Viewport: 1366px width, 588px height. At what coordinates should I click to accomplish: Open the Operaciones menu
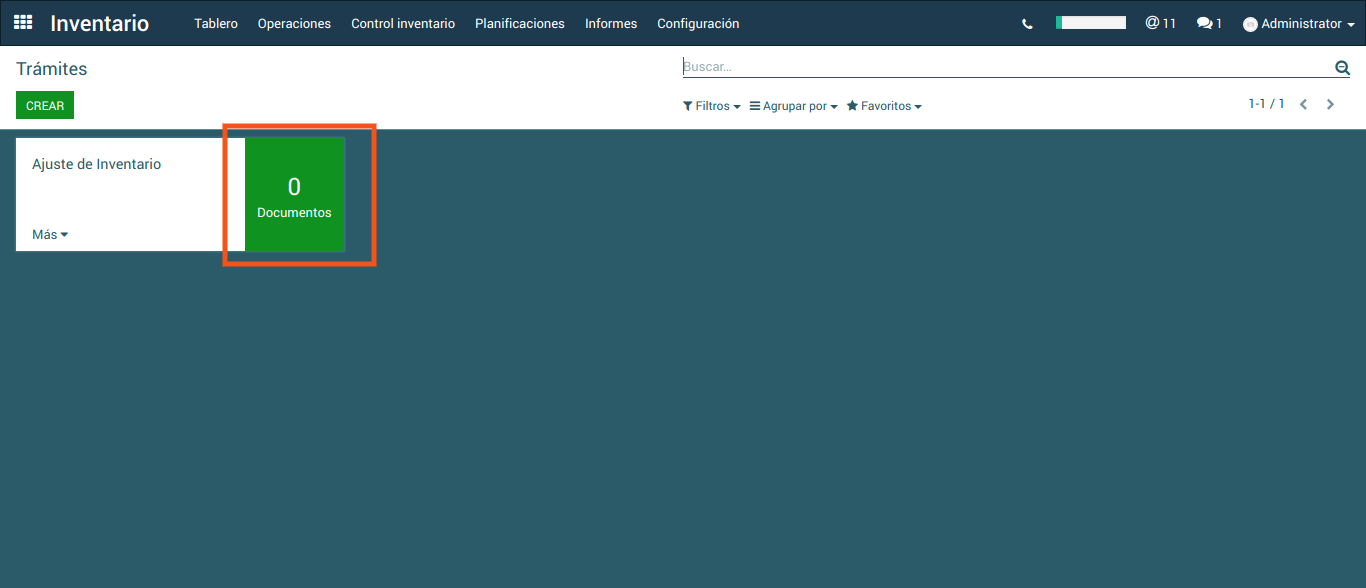(294, 24)
